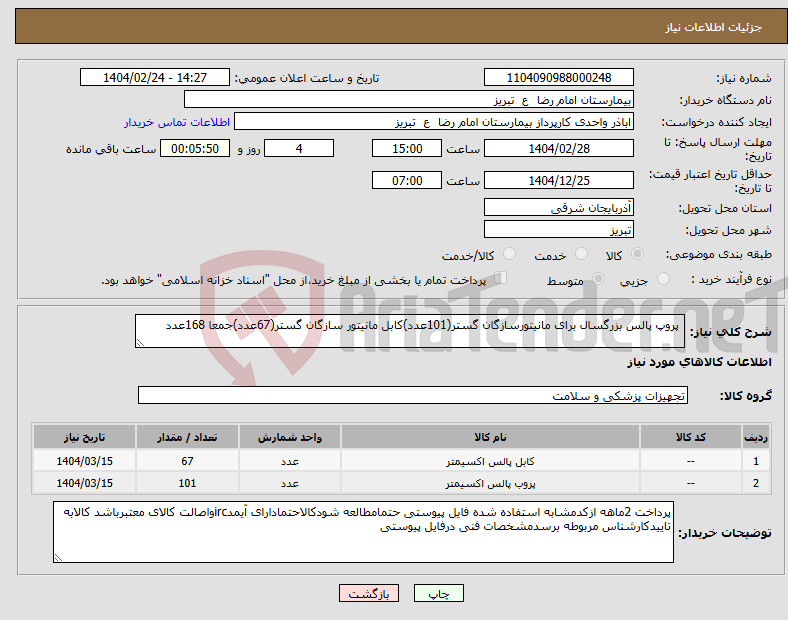Click the واحد شمارش column header
This screenshot has width=788, height=620.
click(x=290, y=437)
